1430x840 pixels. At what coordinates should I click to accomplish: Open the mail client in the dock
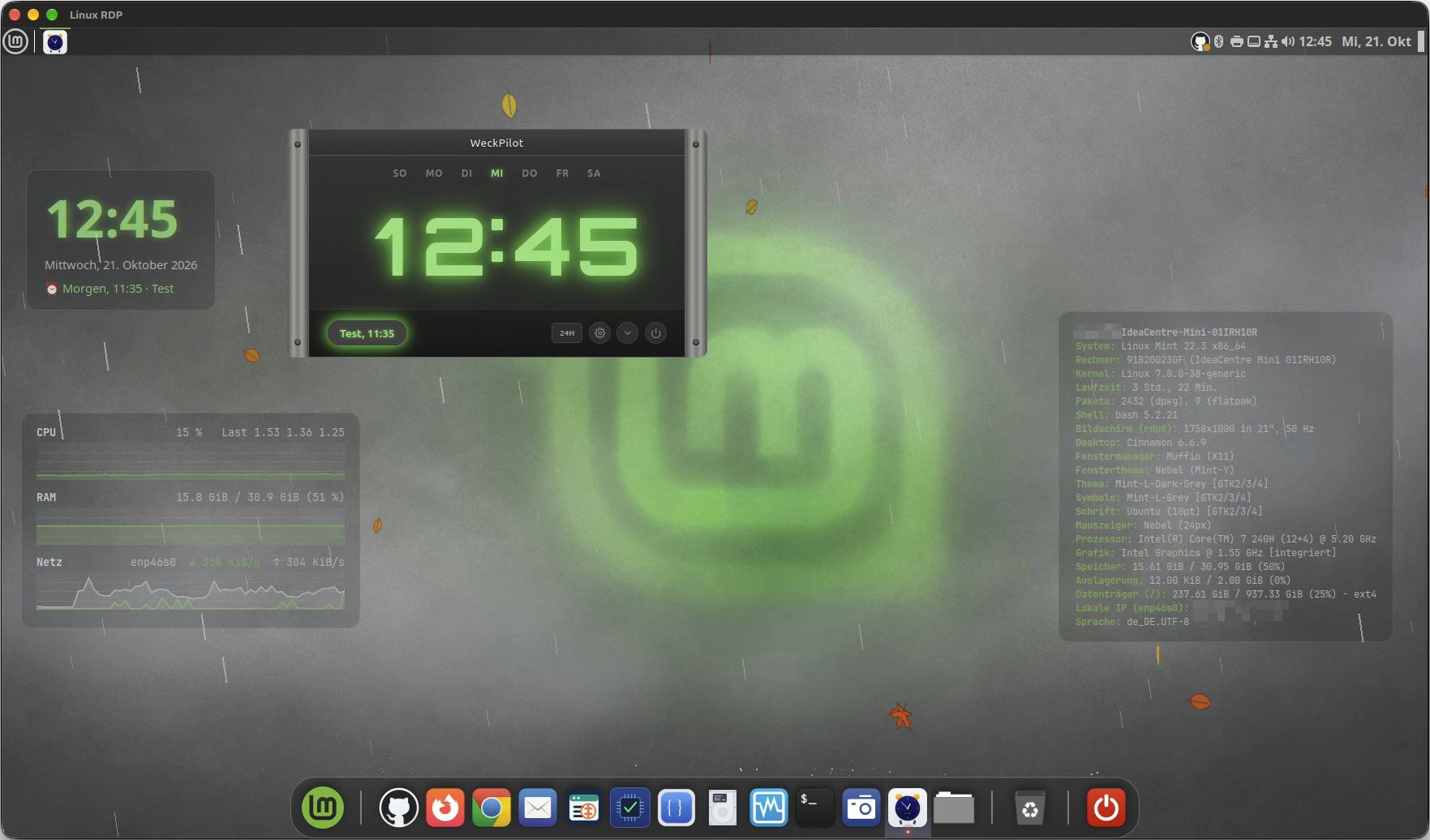[x=538, y=808]
